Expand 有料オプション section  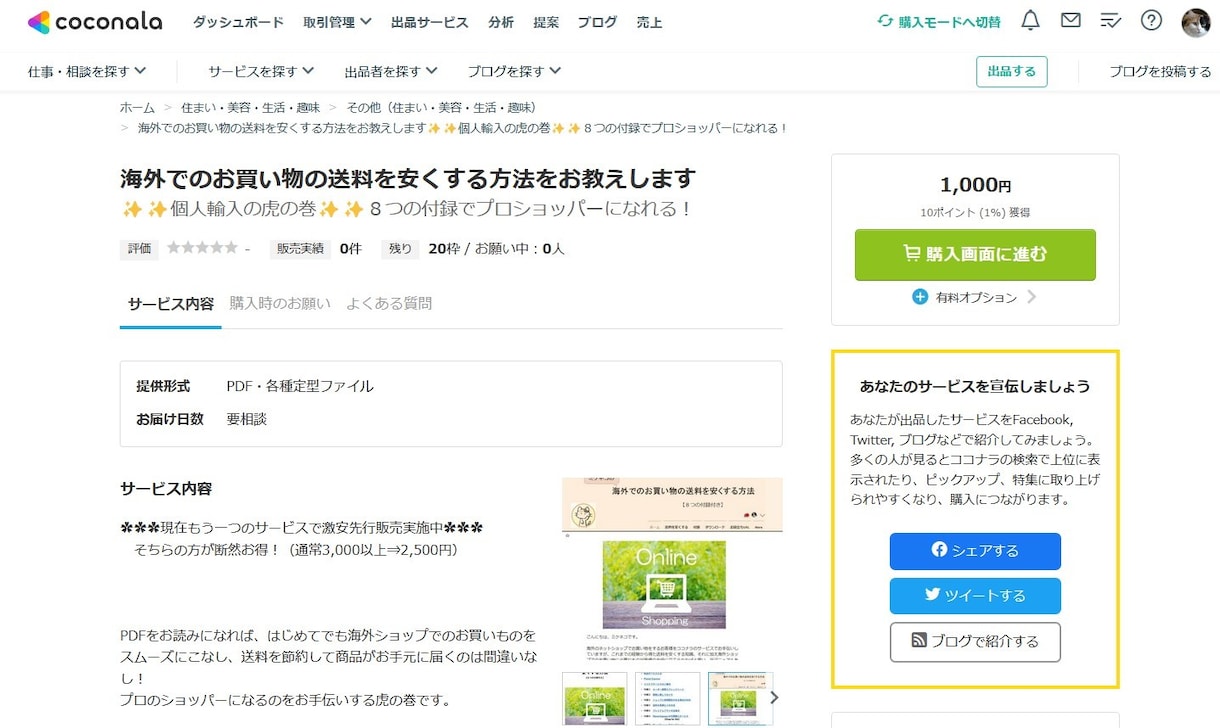click(975, 297)
